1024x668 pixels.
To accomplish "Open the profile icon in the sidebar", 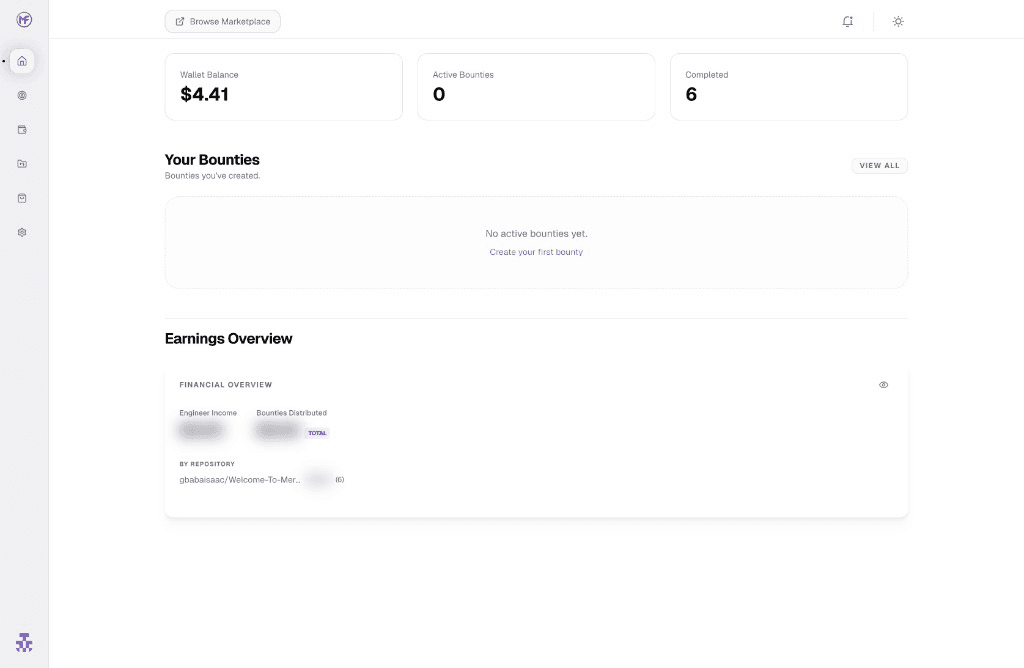I will [22, 95].
